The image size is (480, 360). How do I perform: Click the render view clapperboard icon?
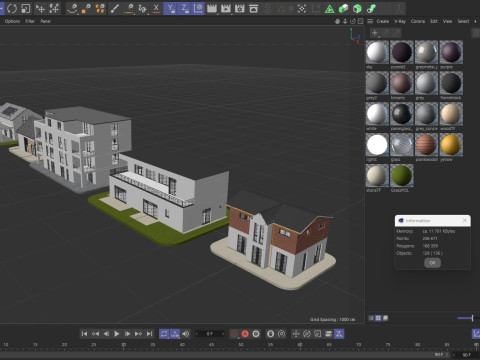(212, 9)
